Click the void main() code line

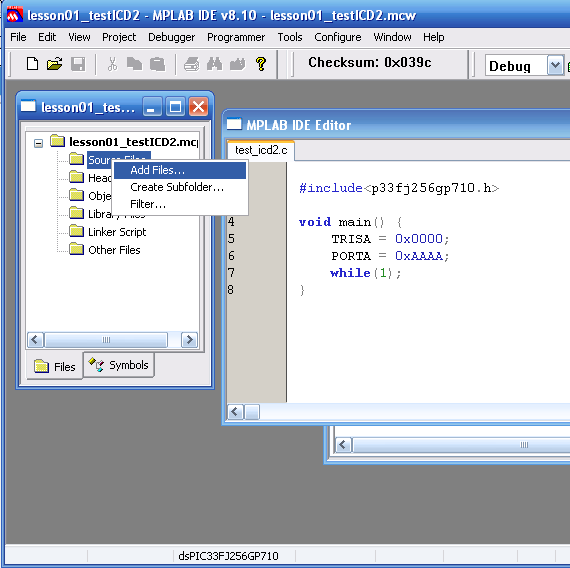pyautogui.click(x=350, y=222)
